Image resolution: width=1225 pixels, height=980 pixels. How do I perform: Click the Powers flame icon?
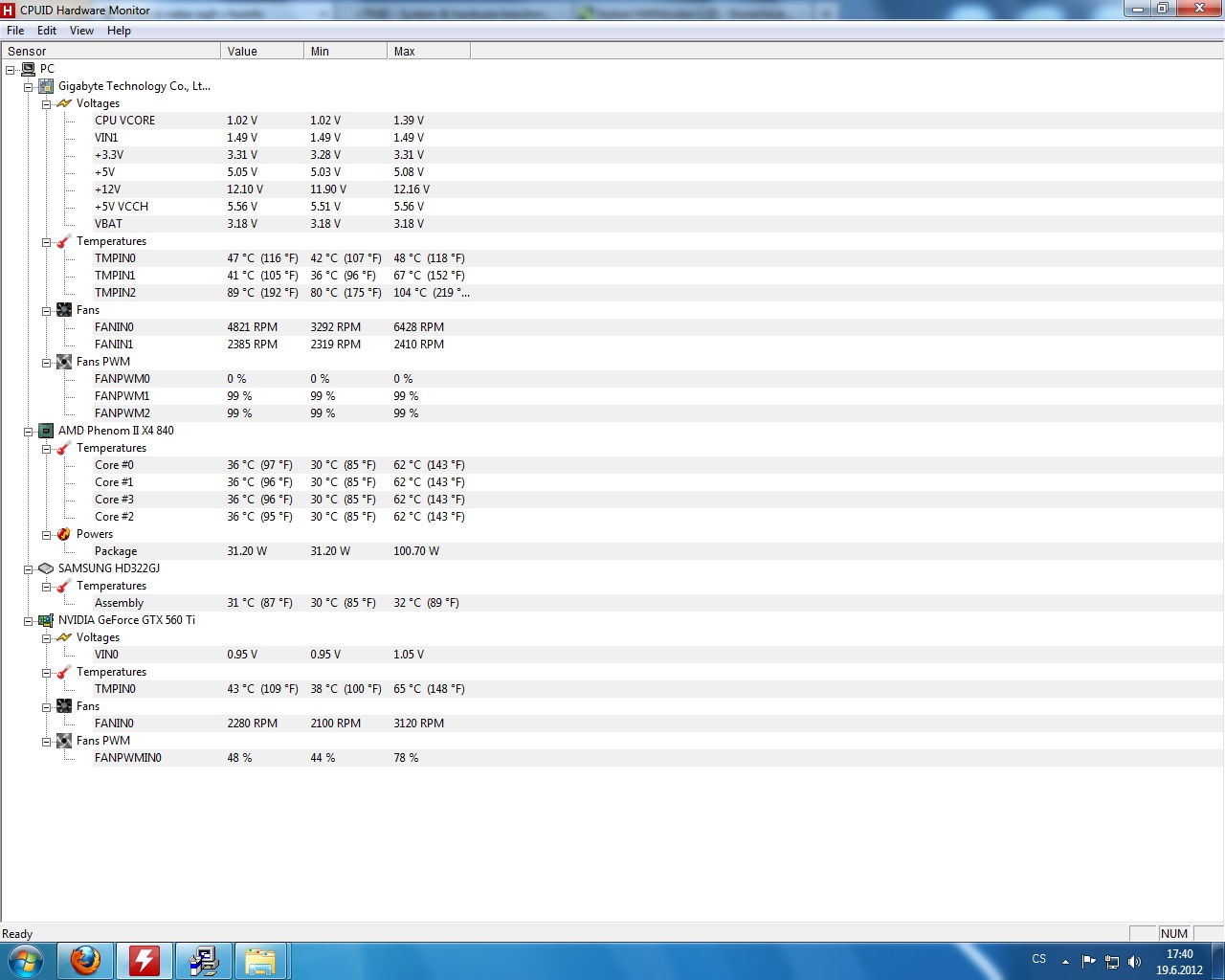tap(64, 534)
